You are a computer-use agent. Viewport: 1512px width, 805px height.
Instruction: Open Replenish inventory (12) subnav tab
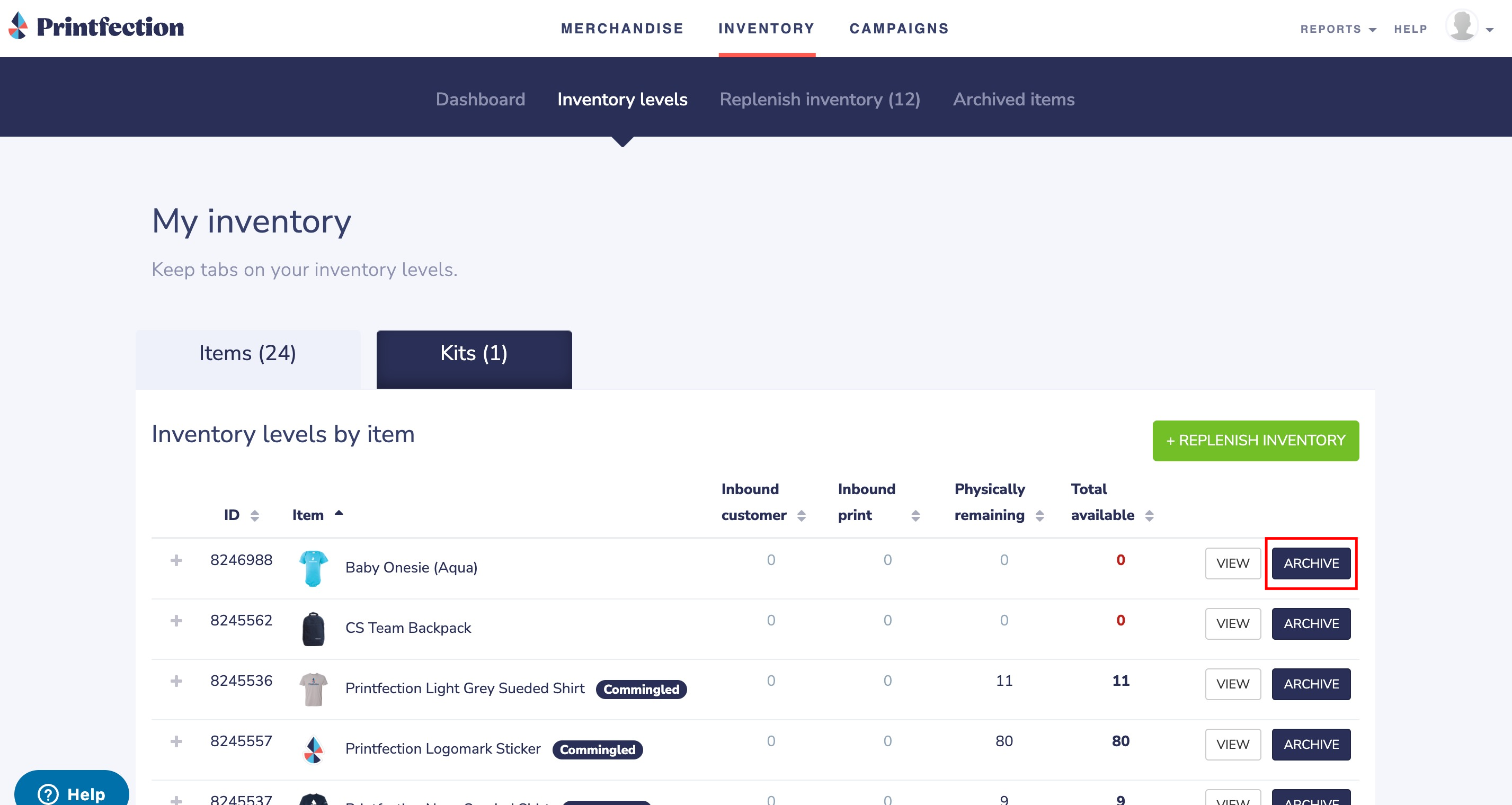click(820, 99)
